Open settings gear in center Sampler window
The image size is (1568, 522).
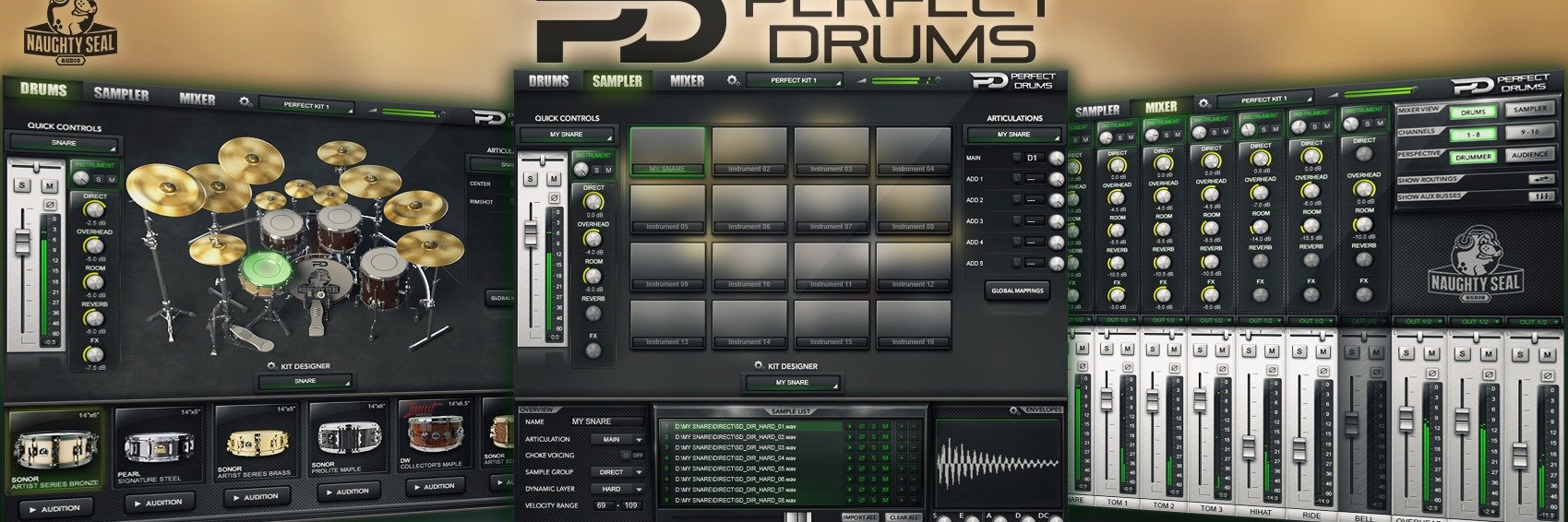733,81
